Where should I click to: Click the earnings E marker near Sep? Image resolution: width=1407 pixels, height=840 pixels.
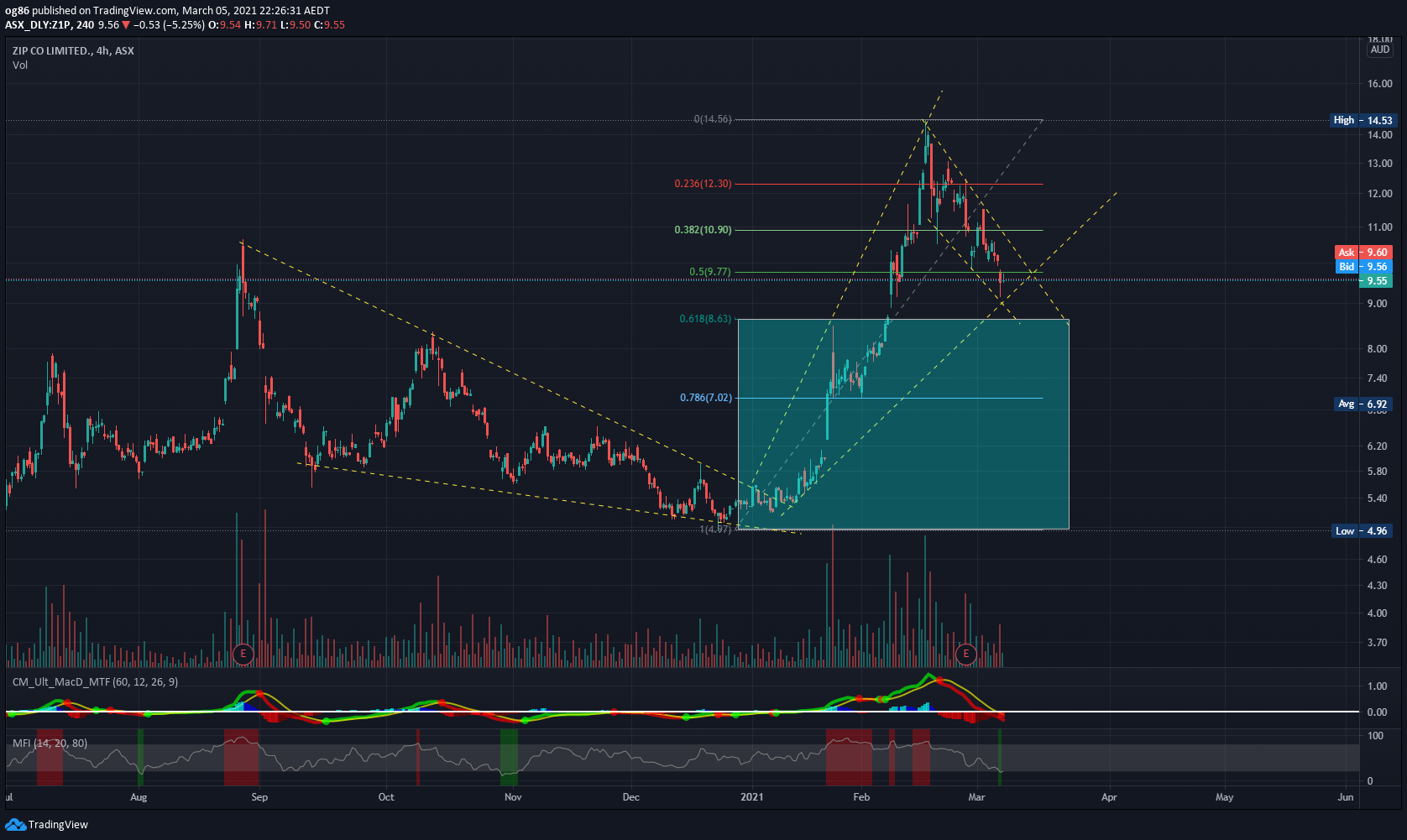243,654
